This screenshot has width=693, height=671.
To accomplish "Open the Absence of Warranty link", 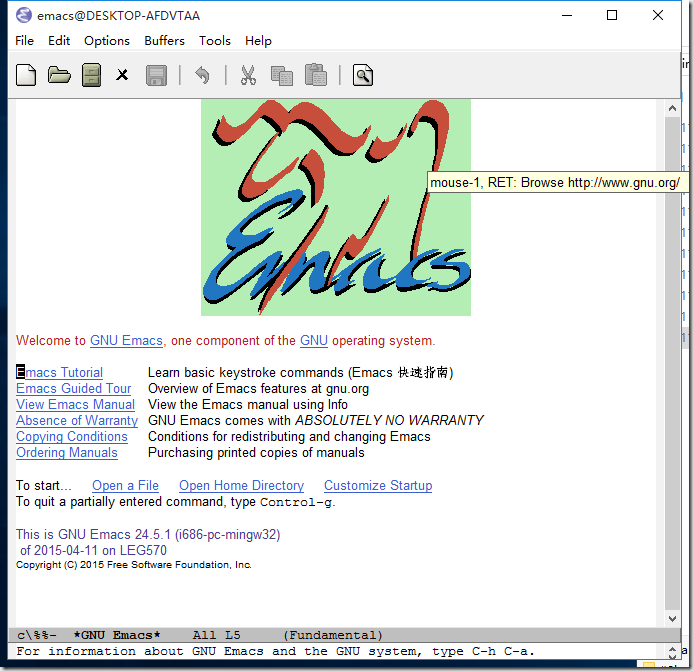I will [x=77, y=420].
